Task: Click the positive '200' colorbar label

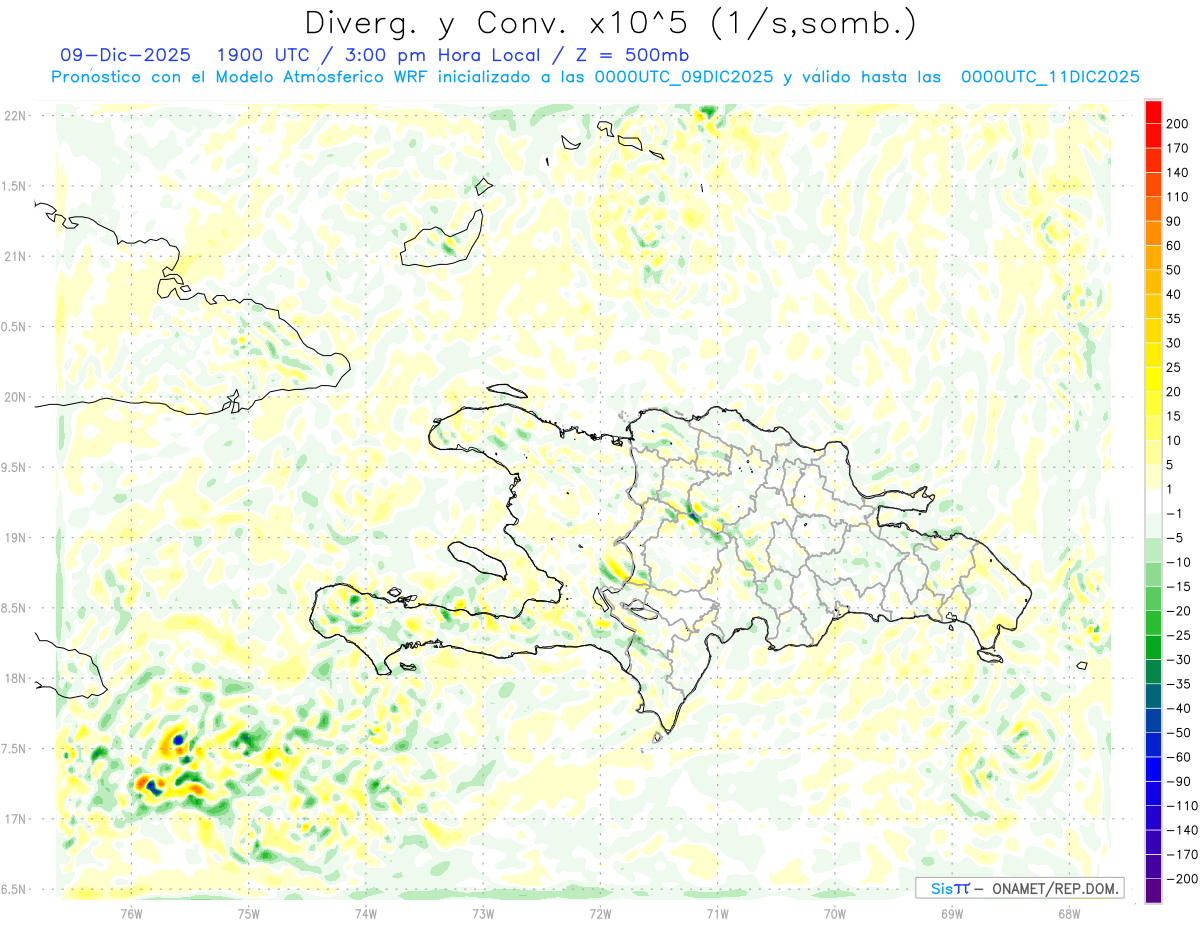Action: [1177, 124]
